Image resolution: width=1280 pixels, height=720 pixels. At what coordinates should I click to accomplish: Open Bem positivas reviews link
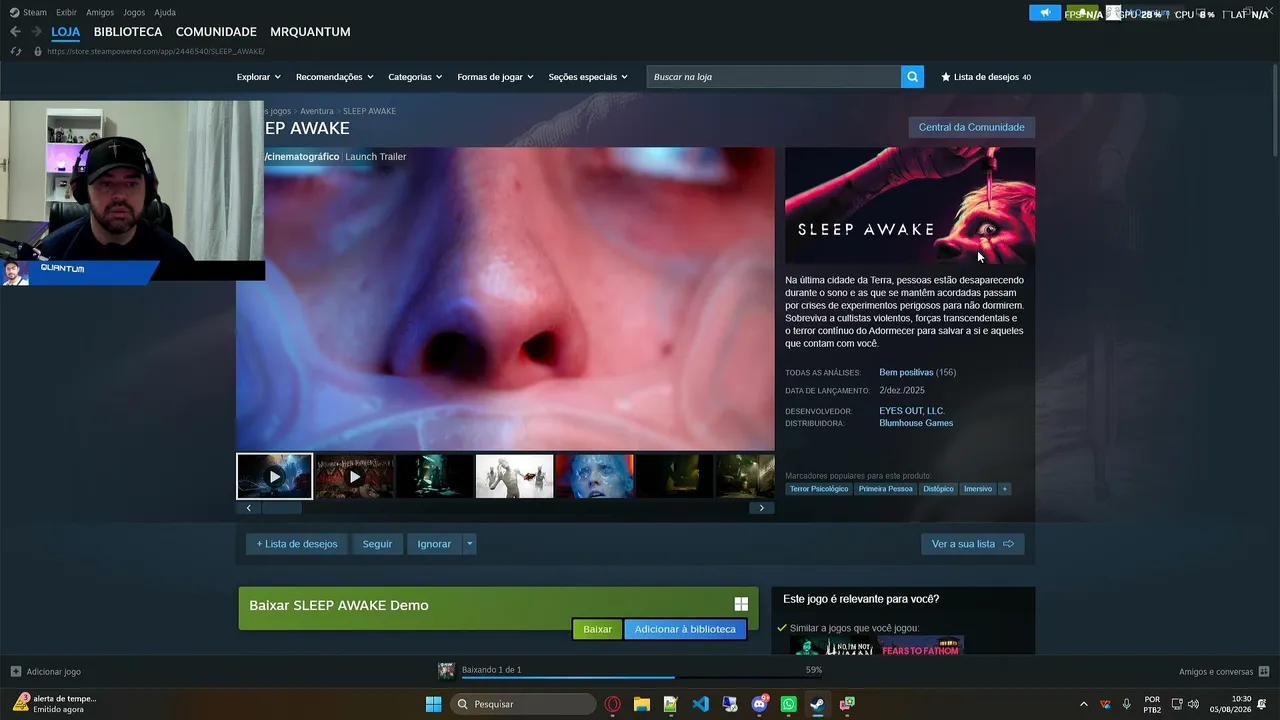(906, 372)
